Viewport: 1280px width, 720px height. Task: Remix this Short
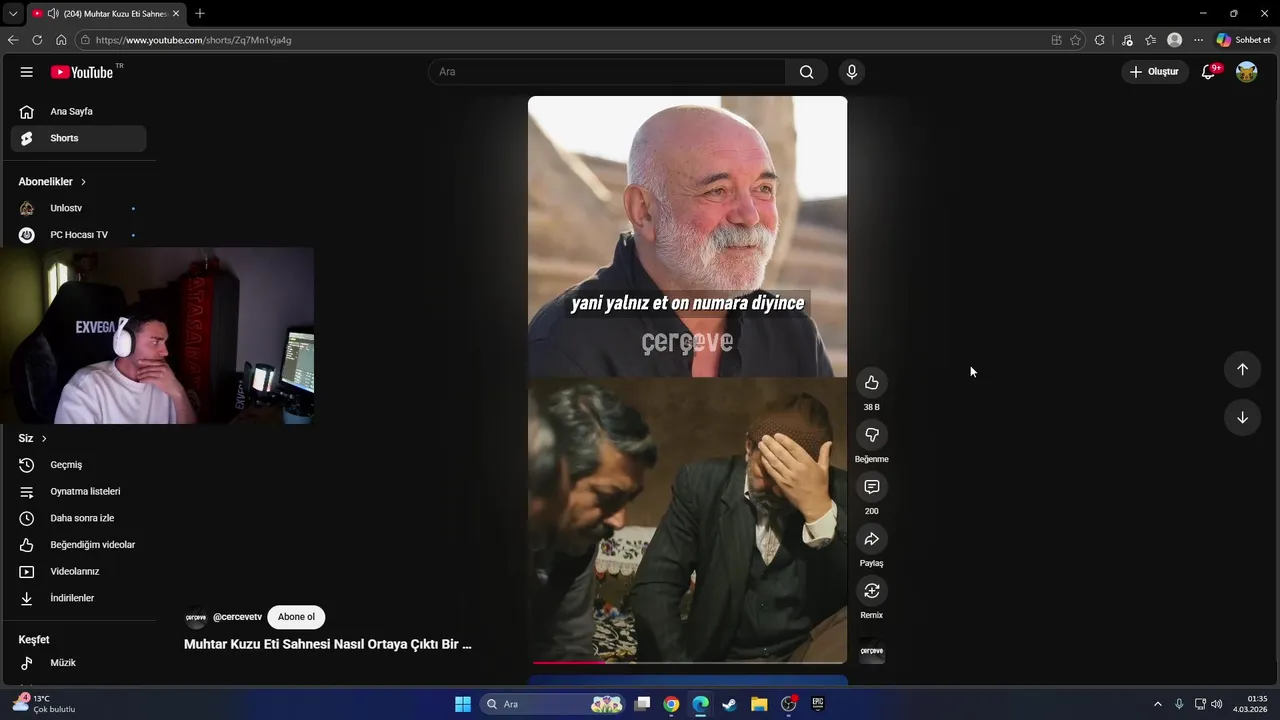click(x=872, y=591)
